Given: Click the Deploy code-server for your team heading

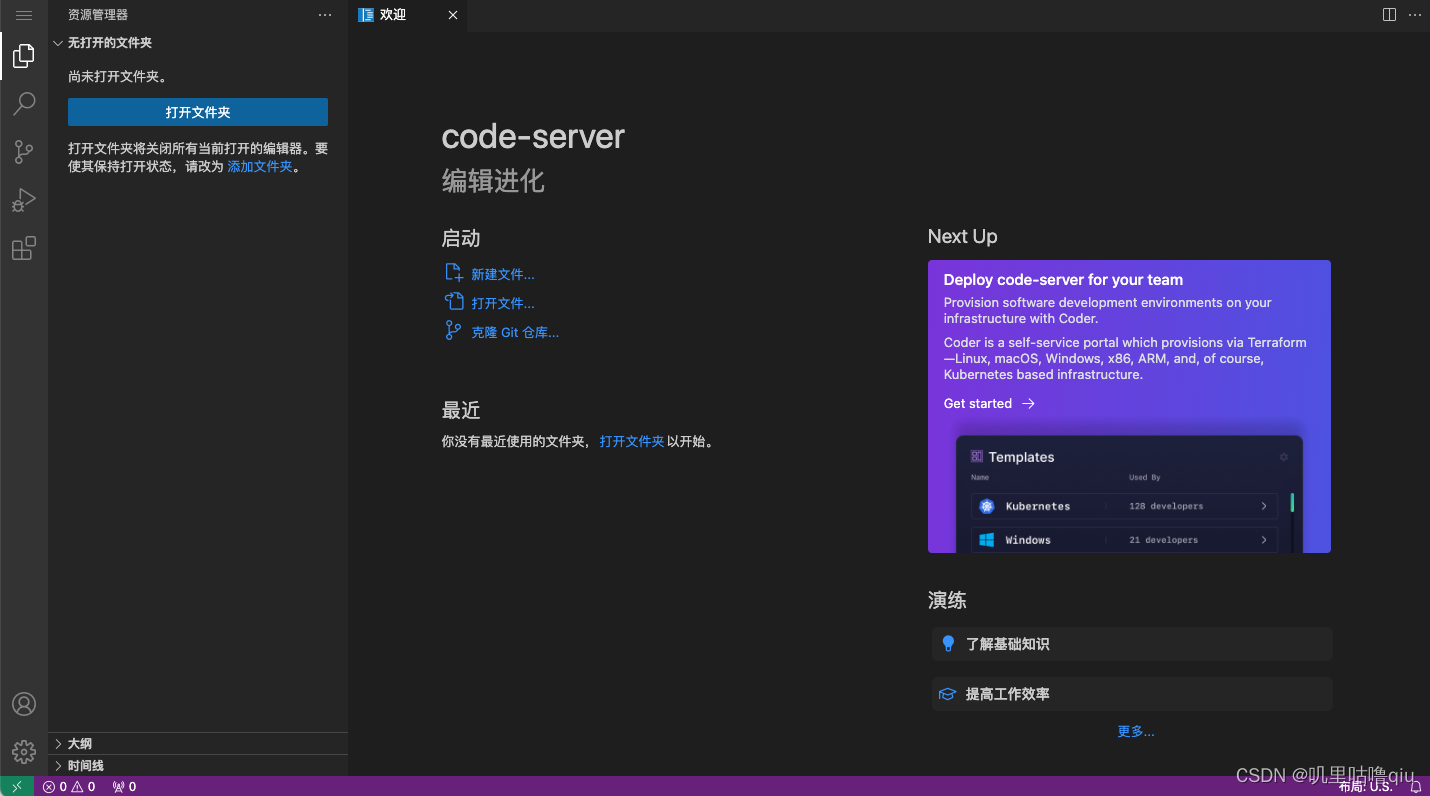Looking at the screenshot, I should [x=1063, y=280].
